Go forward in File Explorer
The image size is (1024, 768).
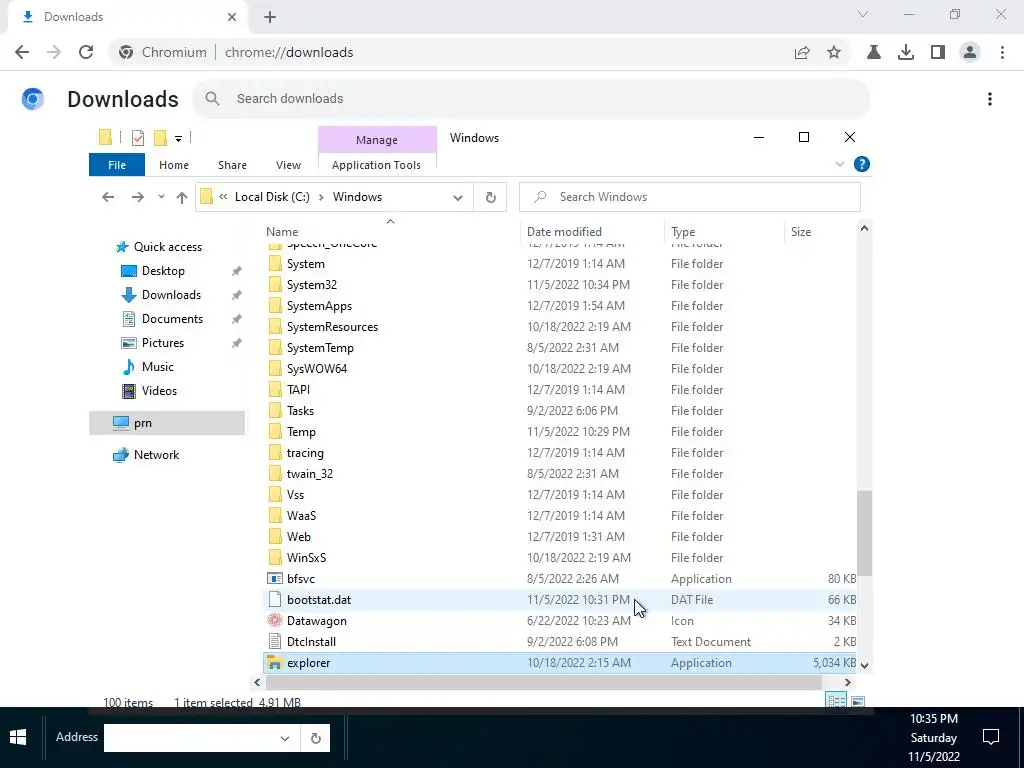tap(137, 197)
